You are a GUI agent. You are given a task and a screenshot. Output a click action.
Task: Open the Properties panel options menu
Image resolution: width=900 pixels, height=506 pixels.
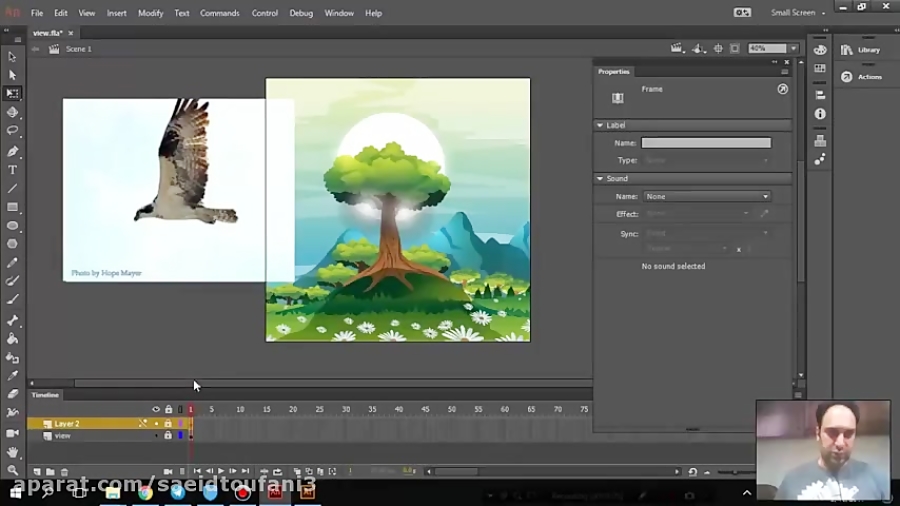[x=784, y=72]
